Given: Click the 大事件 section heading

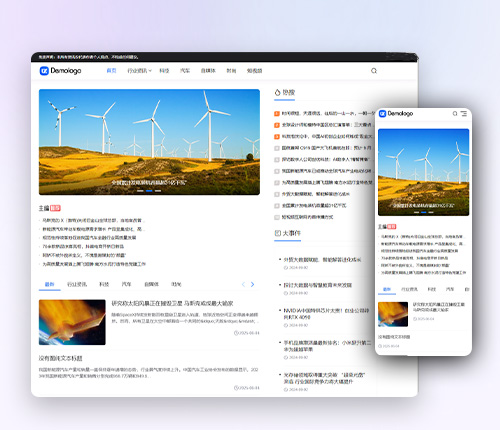Looking at the screenshot, I should point(292,233).
